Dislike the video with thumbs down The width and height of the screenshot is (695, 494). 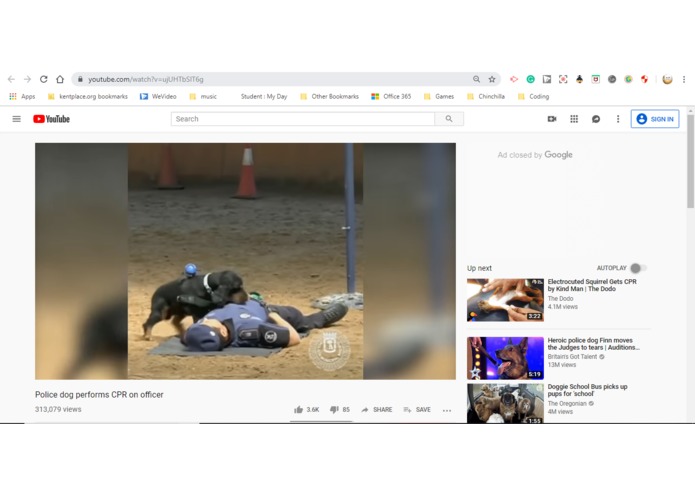(x=340, y=410)
